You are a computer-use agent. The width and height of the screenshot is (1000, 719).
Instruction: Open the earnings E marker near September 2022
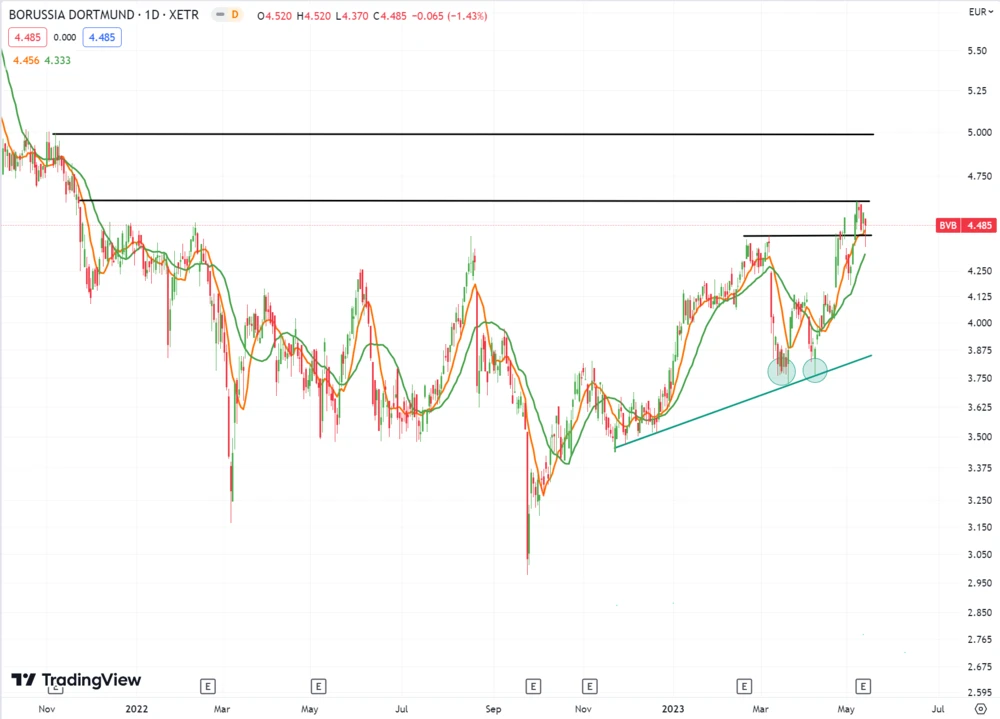point(533,686)
